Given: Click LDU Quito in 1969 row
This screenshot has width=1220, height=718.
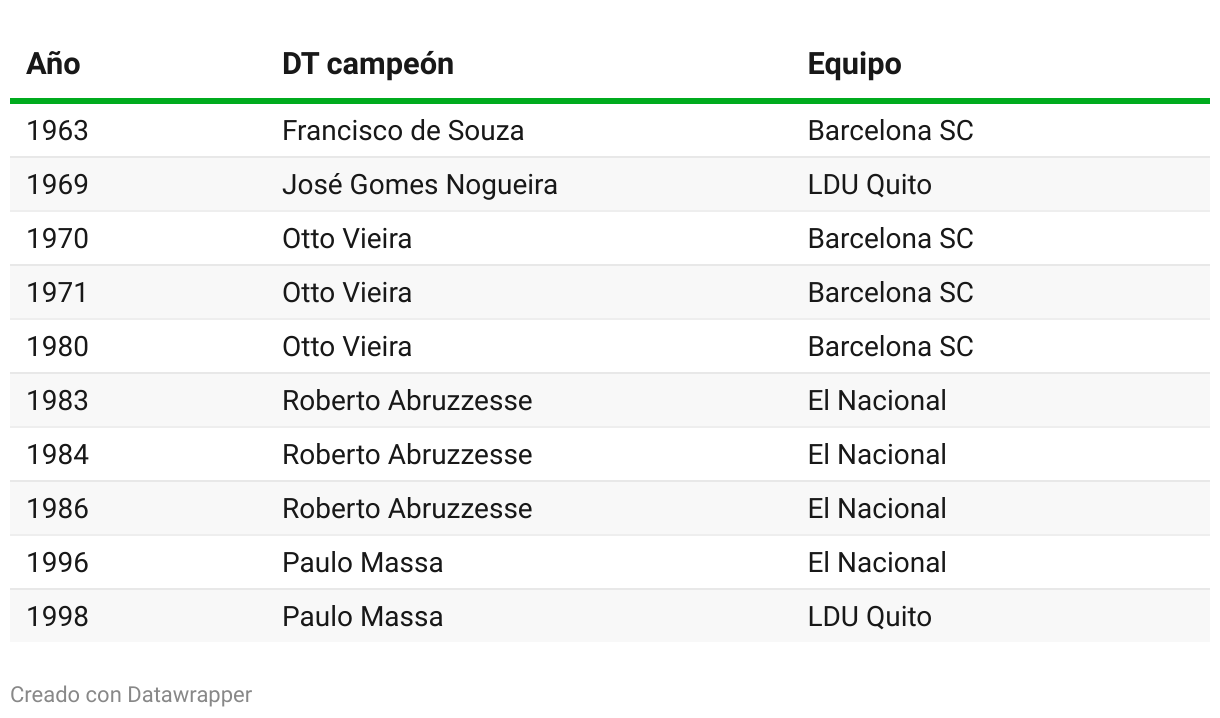Looking at the screenshot, I should click(870, 185).
